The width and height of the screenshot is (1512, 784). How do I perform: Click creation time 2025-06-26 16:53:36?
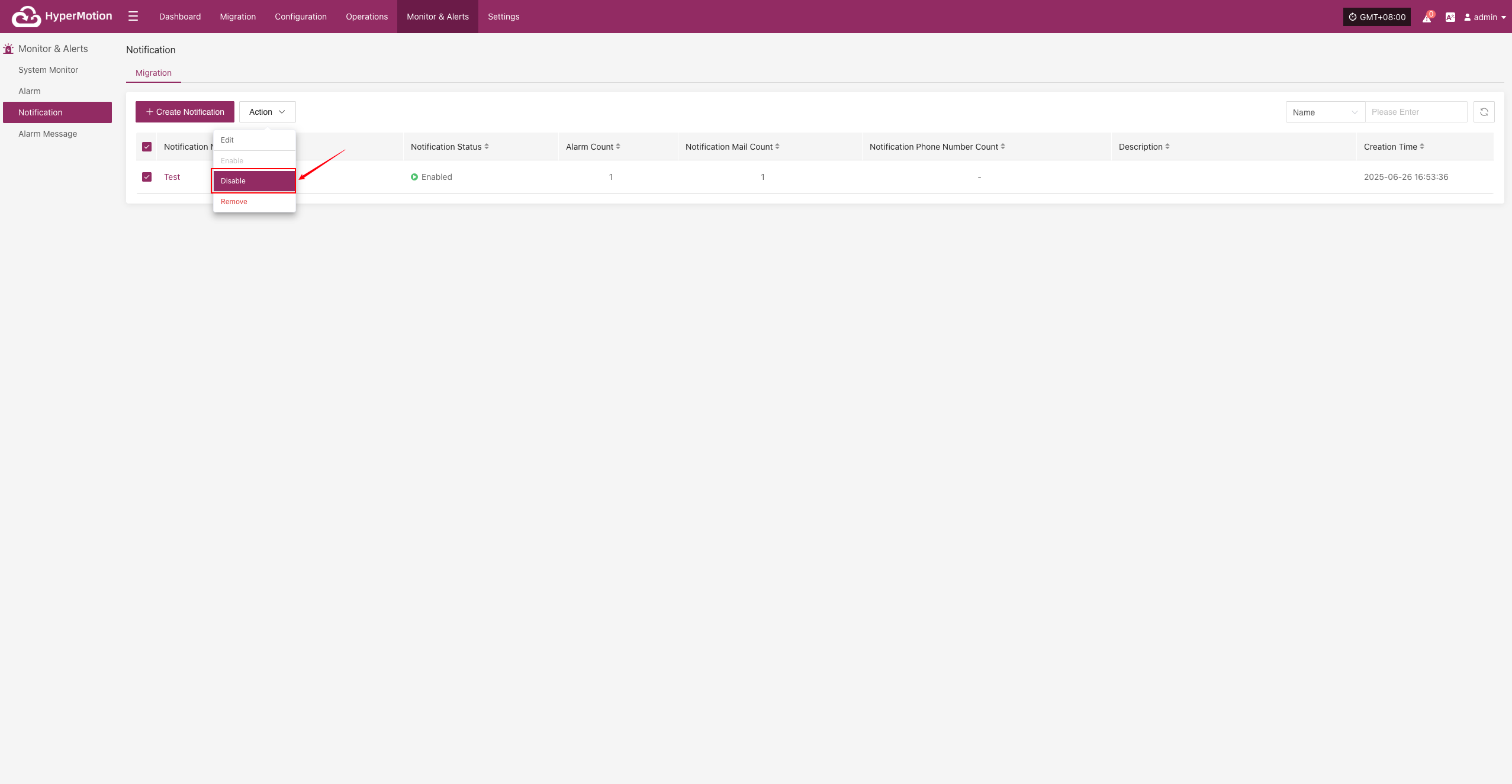1406,177
